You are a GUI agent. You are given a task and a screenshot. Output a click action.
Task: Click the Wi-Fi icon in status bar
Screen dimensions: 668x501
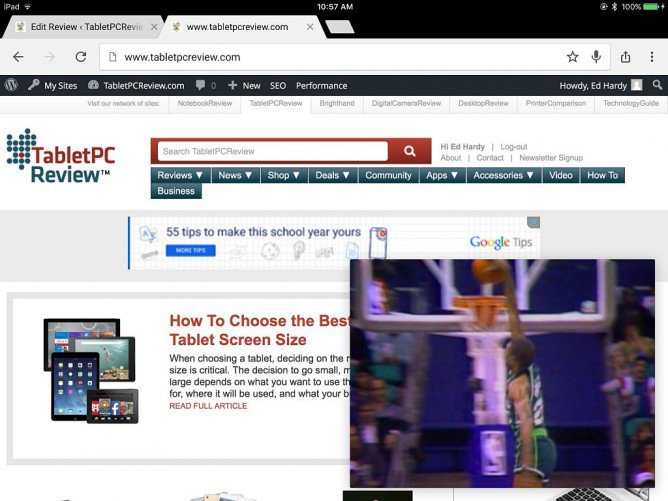[28, 6]
